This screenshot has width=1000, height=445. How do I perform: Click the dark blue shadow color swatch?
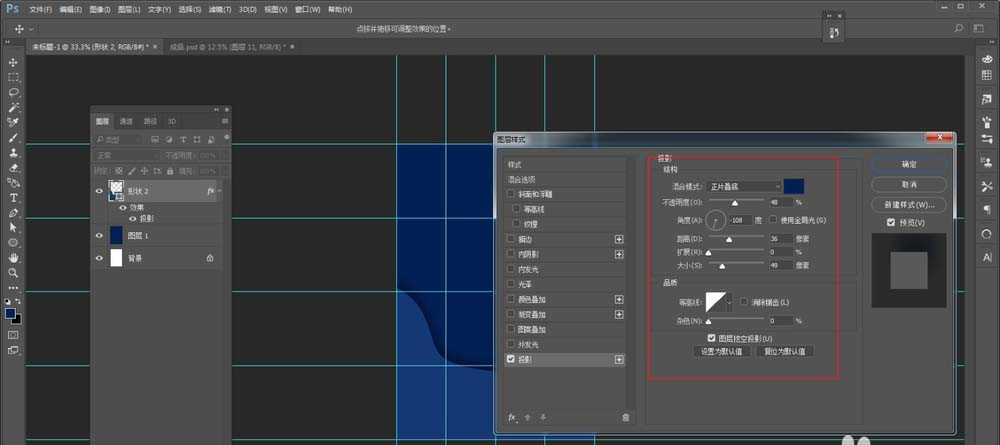click(795, 186)
